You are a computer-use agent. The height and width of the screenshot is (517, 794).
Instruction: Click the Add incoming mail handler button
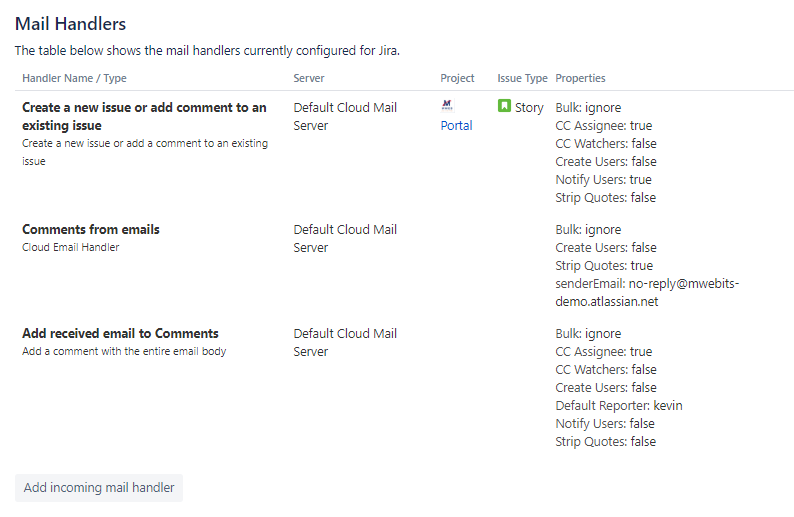pyautogui.click(x=99, y=488)
